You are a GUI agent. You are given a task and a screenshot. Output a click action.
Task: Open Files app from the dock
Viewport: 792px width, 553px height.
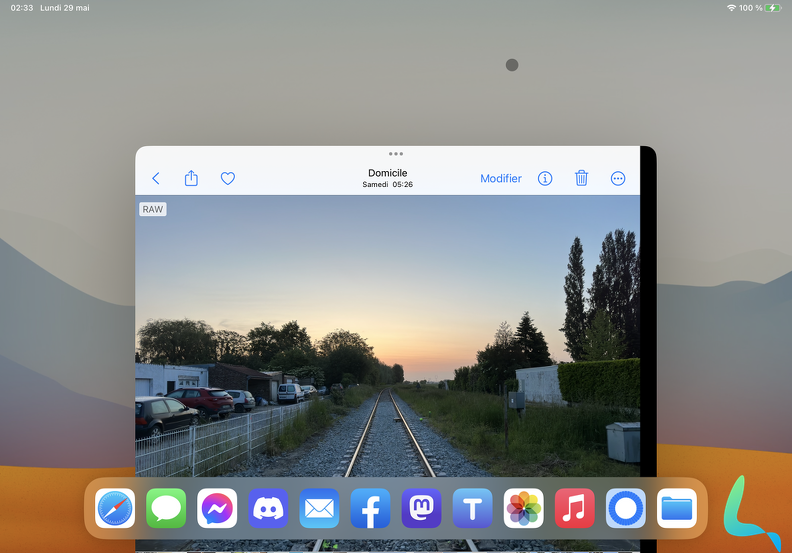point(677,508)
